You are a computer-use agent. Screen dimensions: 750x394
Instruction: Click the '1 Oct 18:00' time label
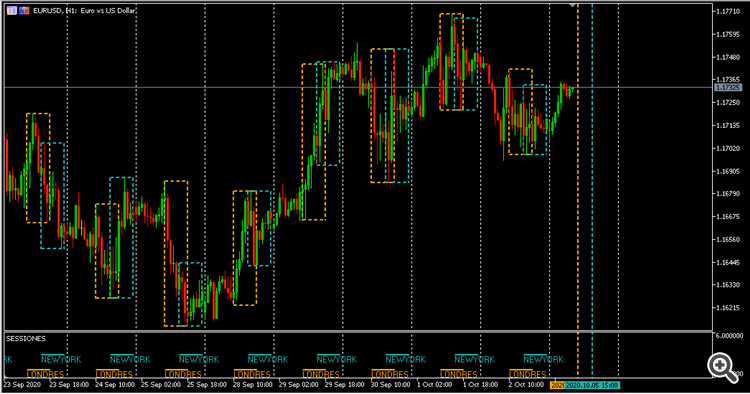[x=480, y=384]
